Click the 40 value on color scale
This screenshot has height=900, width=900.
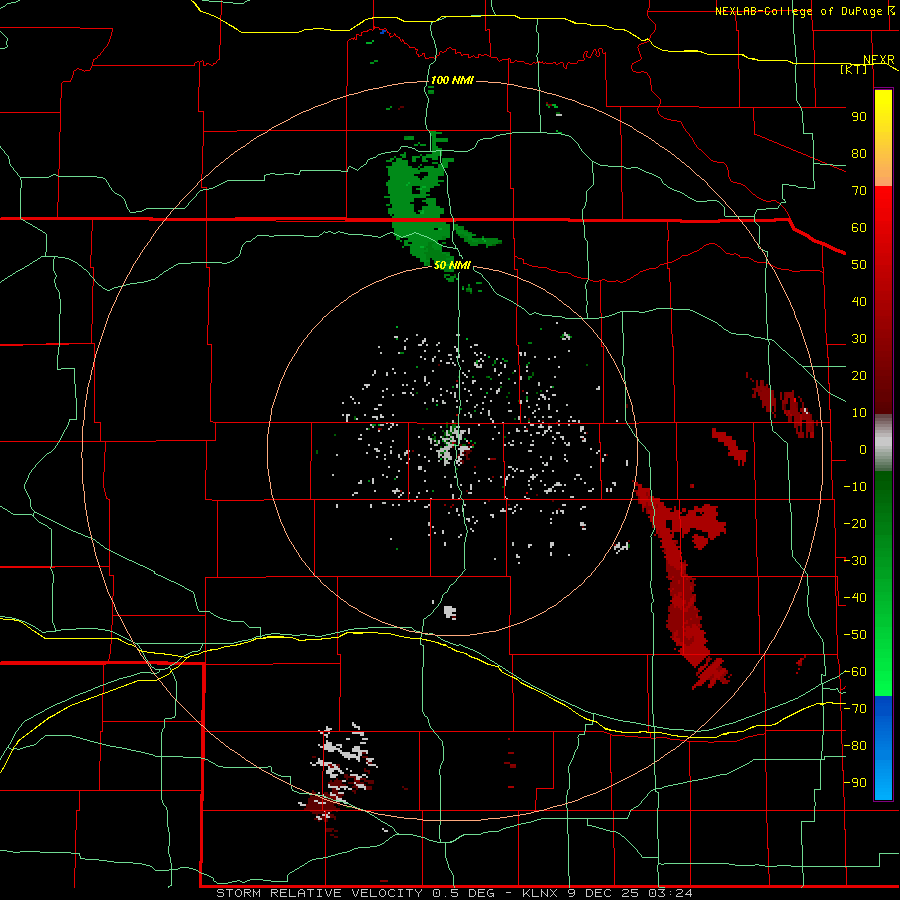859,302
